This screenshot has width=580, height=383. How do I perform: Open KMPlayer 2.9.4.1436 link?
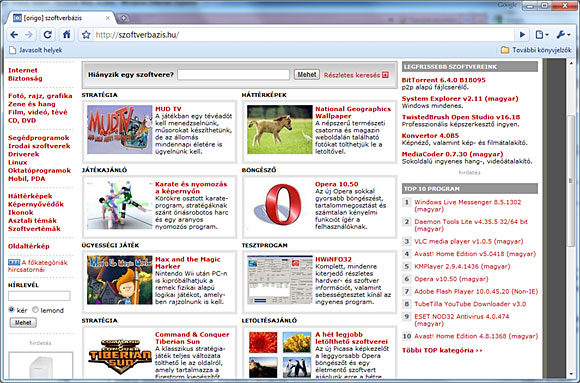(462, 266)
